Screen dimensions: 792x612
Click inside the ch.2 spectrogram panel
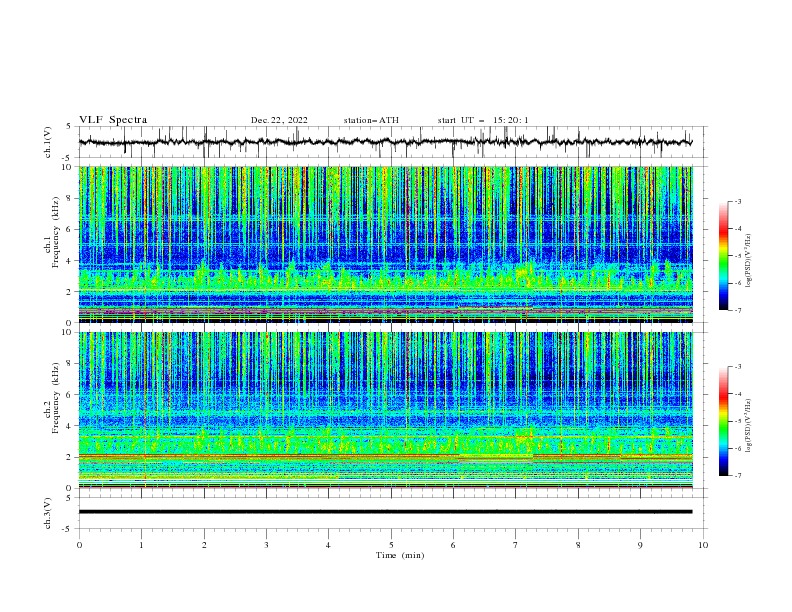coord(385,410)
